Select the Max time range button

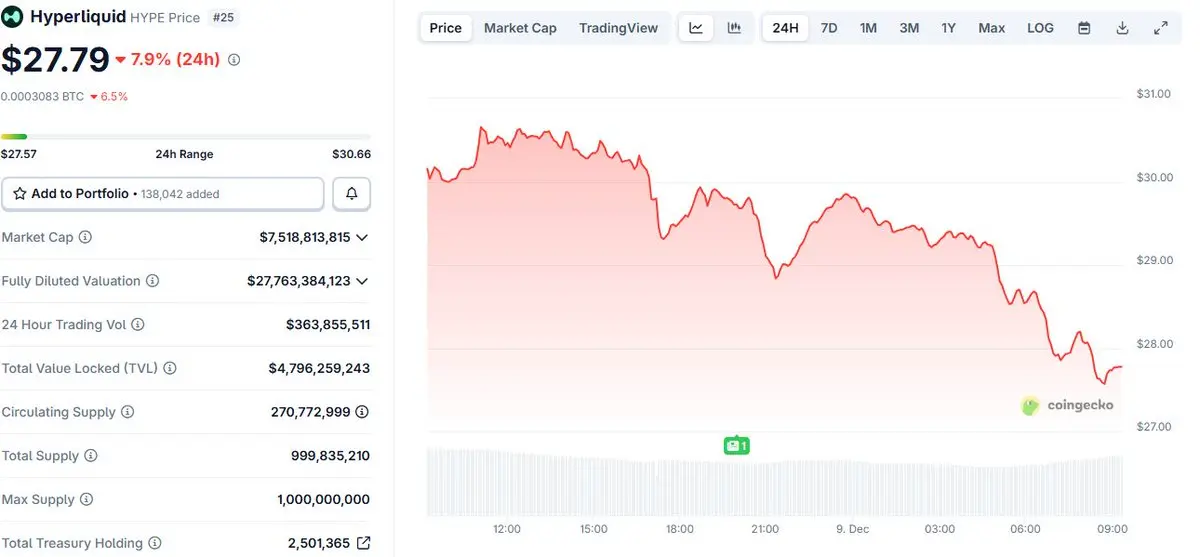[x=991, y=28]
